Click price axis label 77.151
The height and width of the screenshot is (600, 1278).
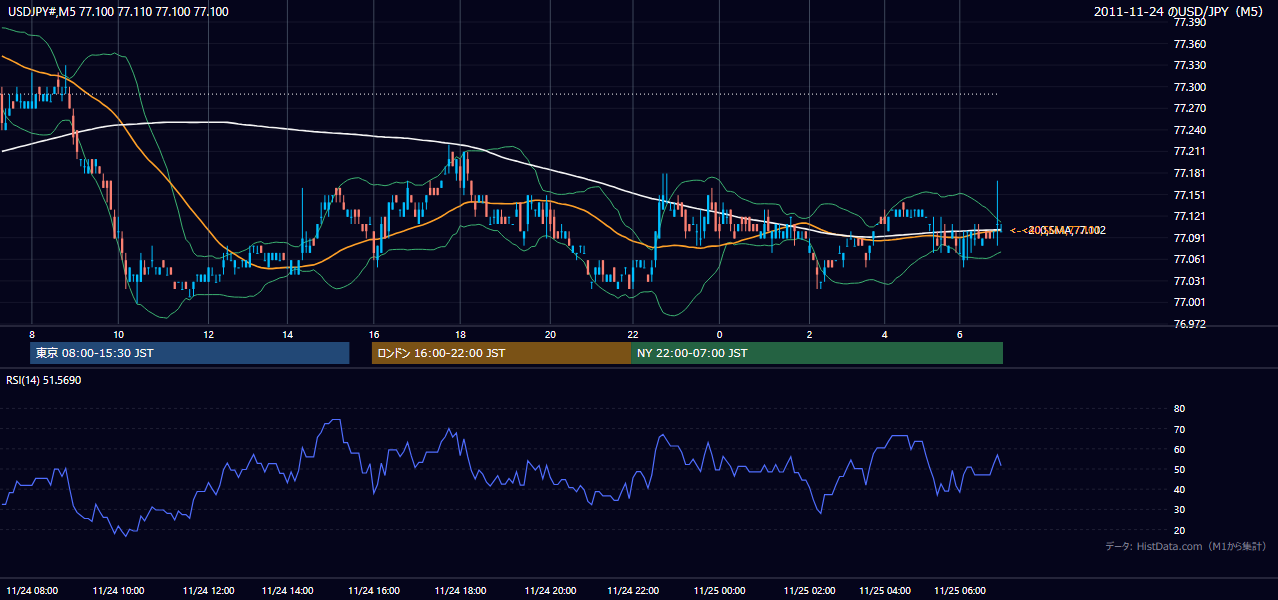click(x=1190, y=195)
